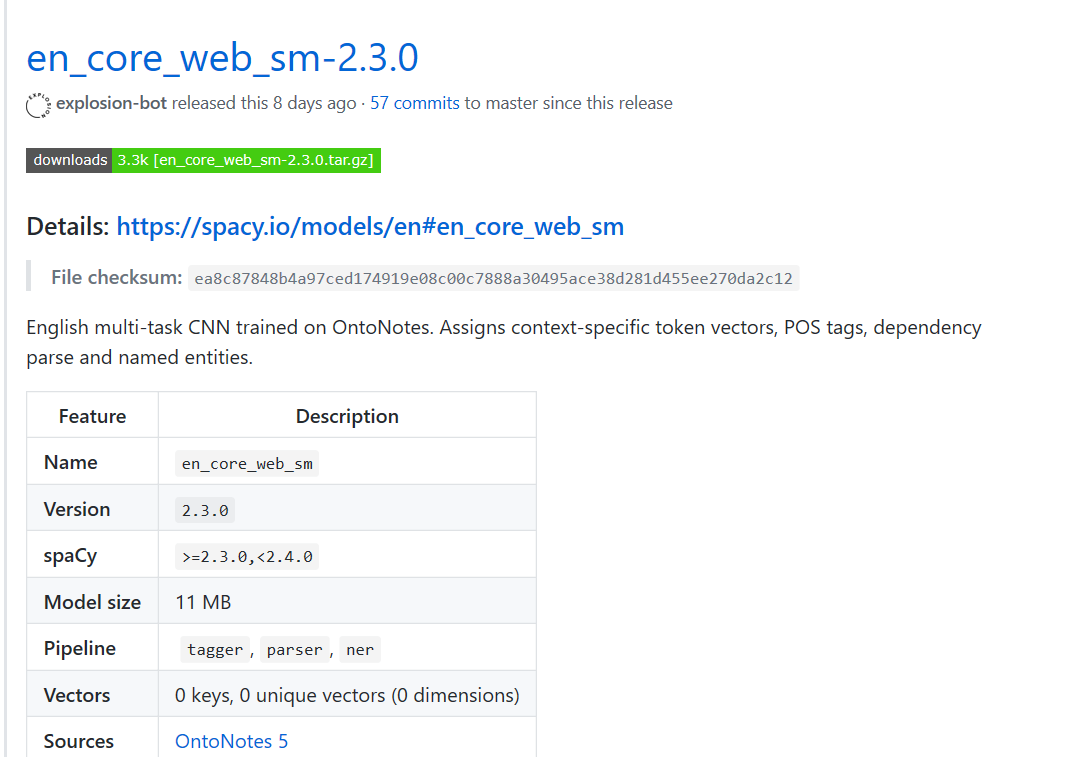This screenshot has height=757, width=1066.
Task: Open the spacy.io models details link
Action: click(371, 226)
